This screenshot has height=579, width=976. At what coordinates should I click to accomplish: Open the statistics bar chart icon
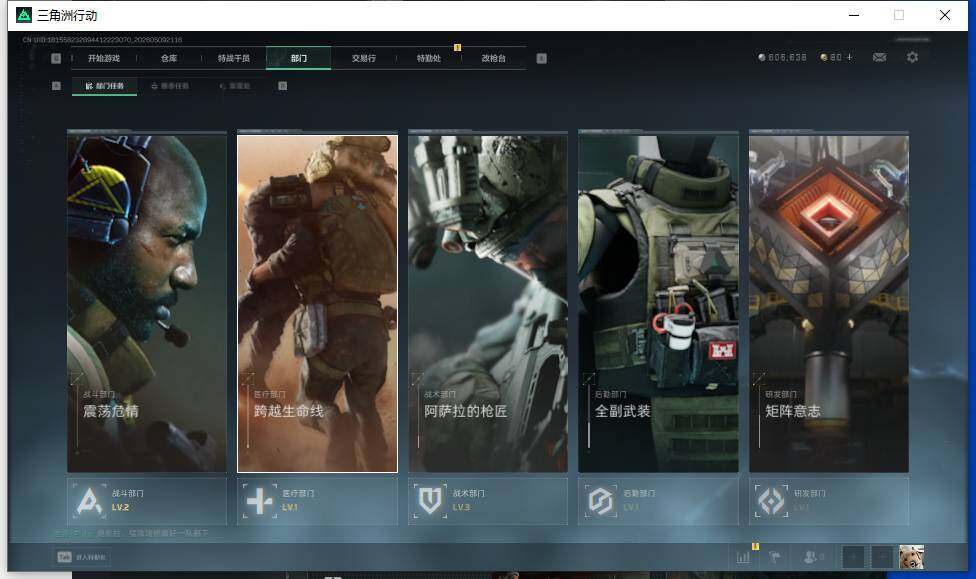point(743,557)
